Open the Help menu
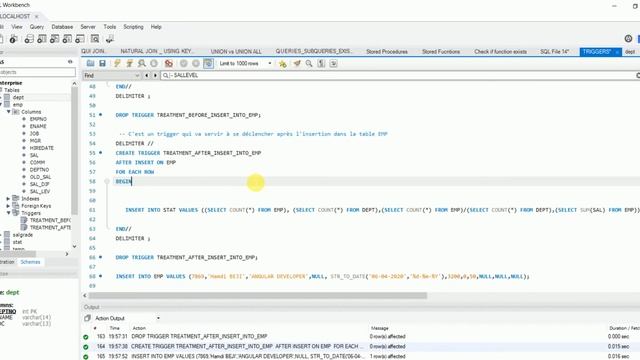The height and width of the screenshot is (360, 640). coord(156,27)
